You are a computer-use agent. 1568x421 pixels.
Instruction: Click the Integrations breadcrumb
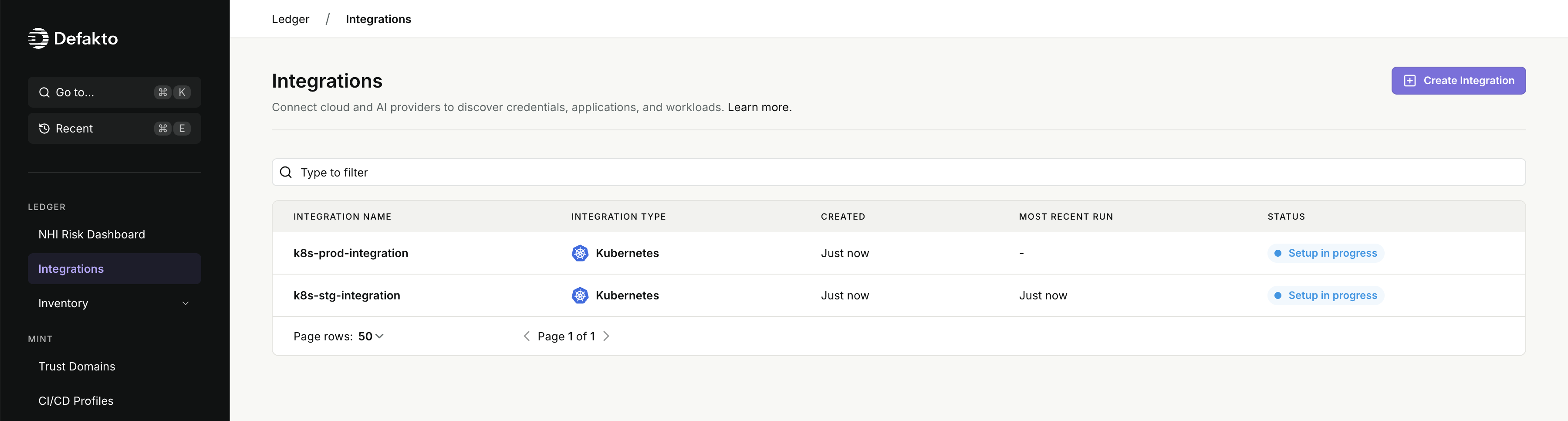[378, 19]
